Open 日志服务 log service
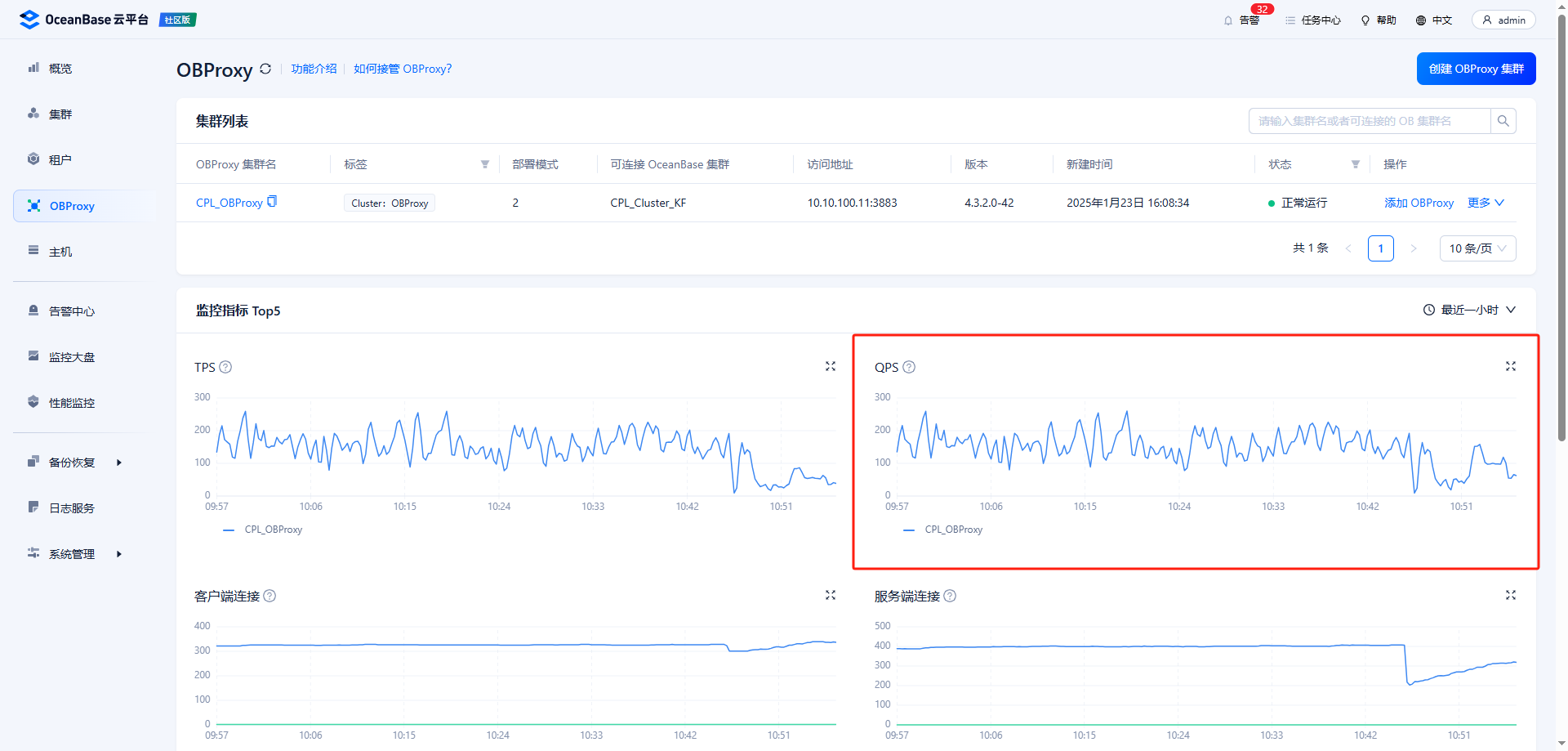The image size is (1568, 751). (72, 508)
